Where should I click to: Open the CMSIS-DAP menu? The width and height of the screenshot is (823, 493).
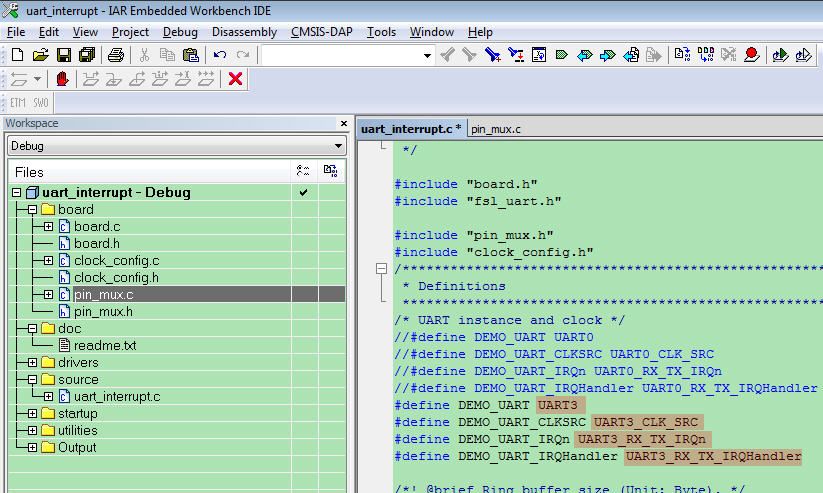tap(321, 32)
